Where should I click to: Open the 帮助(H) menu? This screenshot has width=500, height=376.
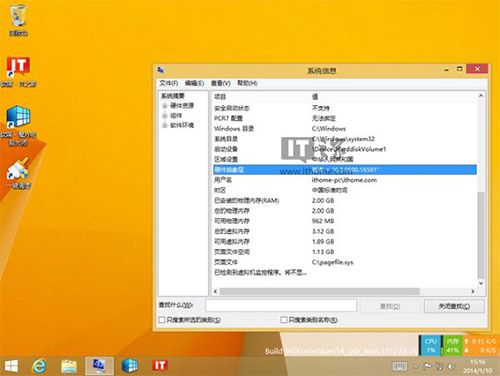click(247, 83)
